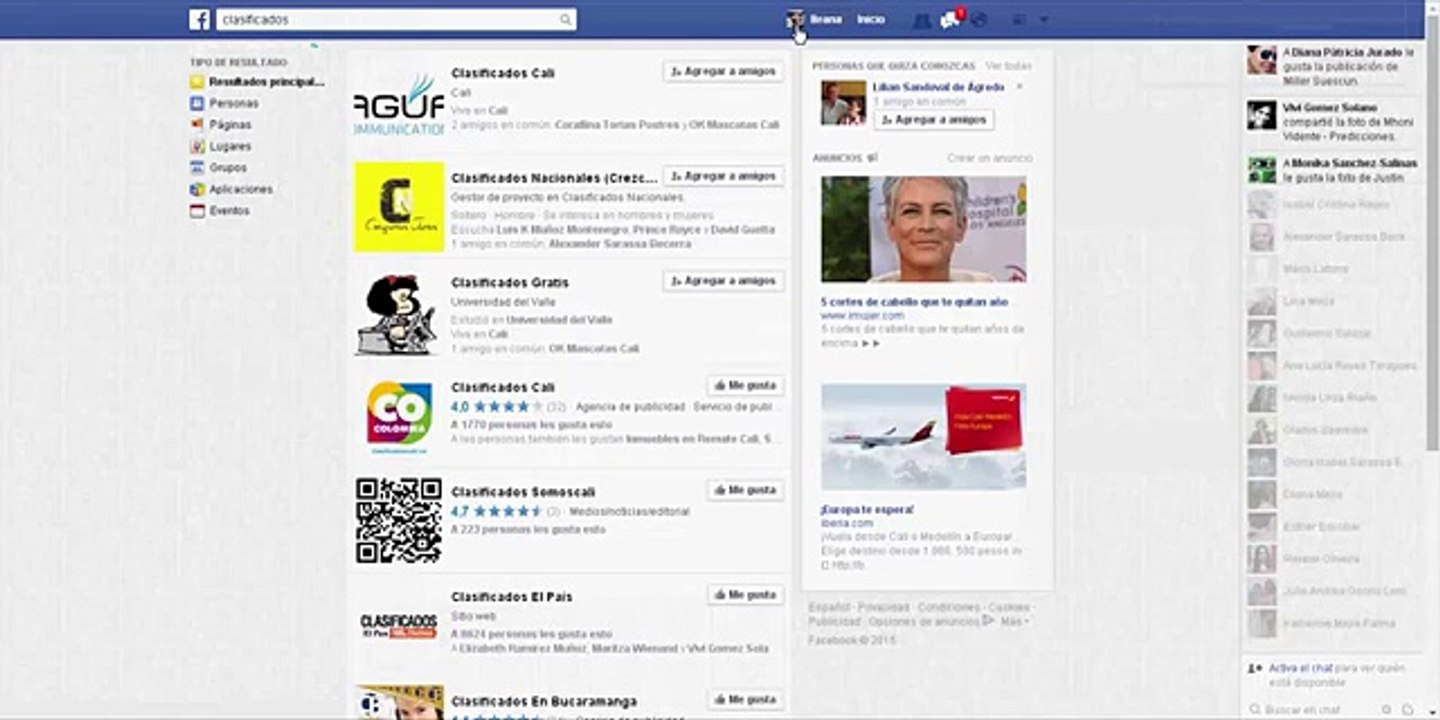Click the profile picture beside Ileana
The height and width of the screenshot is (720, 1440).
click(x=796, y=19)
